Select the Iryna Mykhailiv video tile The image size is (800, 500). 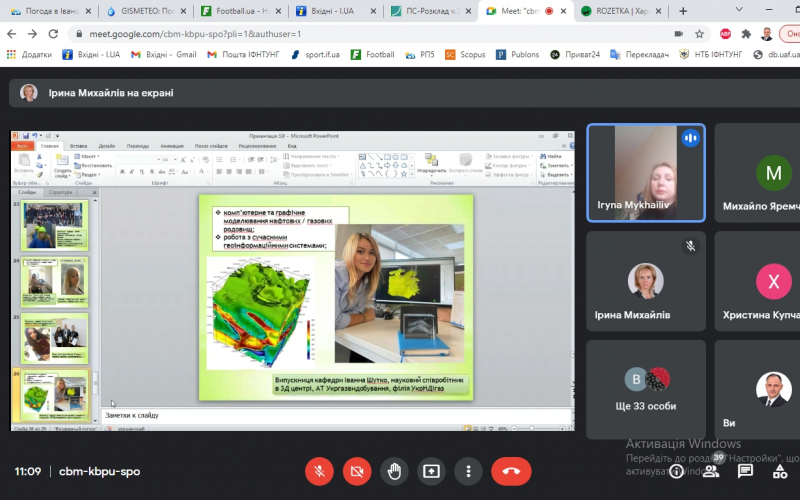coord(646,173)
